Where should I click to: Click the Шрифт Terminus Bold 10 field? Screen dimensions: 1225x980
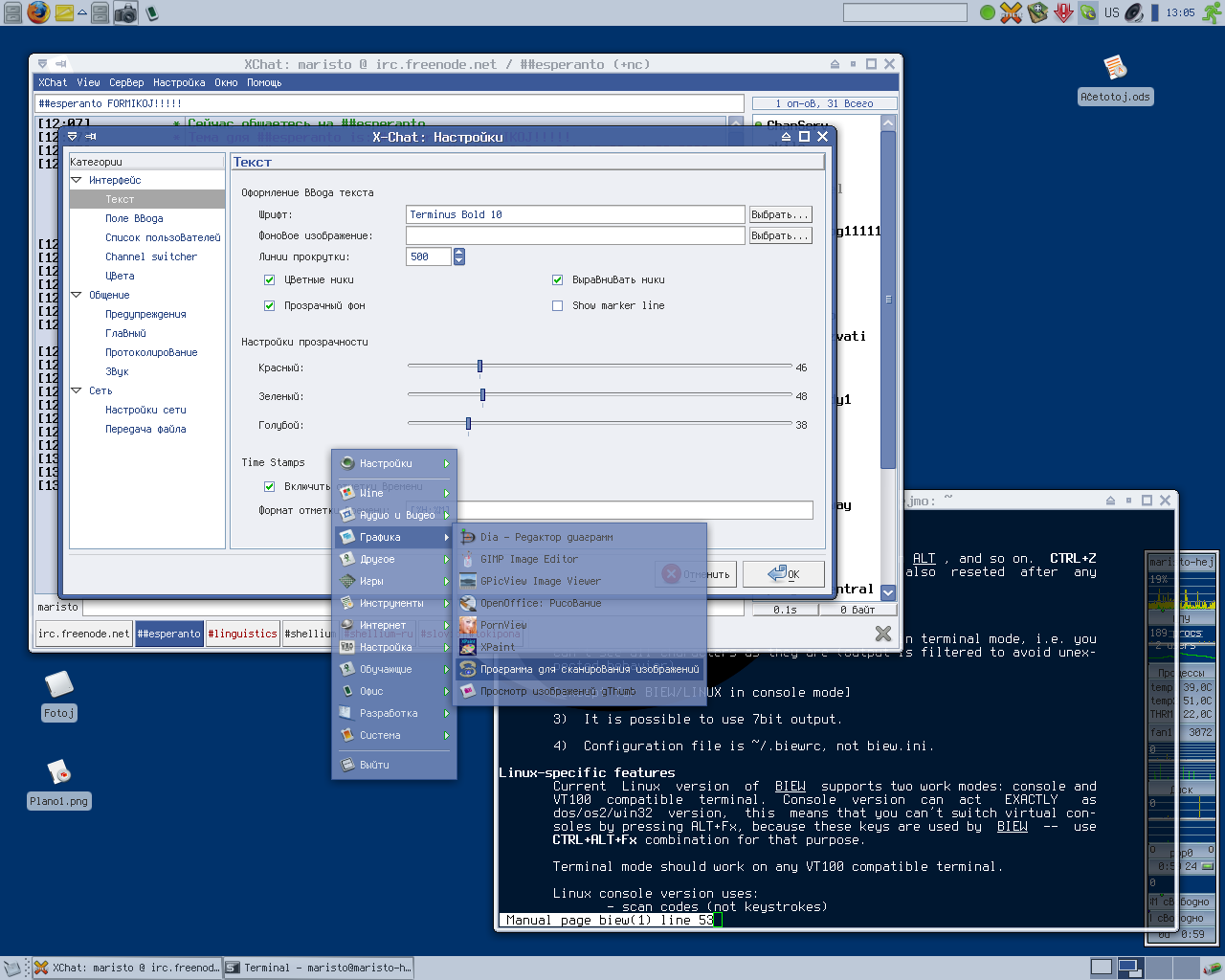click(x=575, y=214)
